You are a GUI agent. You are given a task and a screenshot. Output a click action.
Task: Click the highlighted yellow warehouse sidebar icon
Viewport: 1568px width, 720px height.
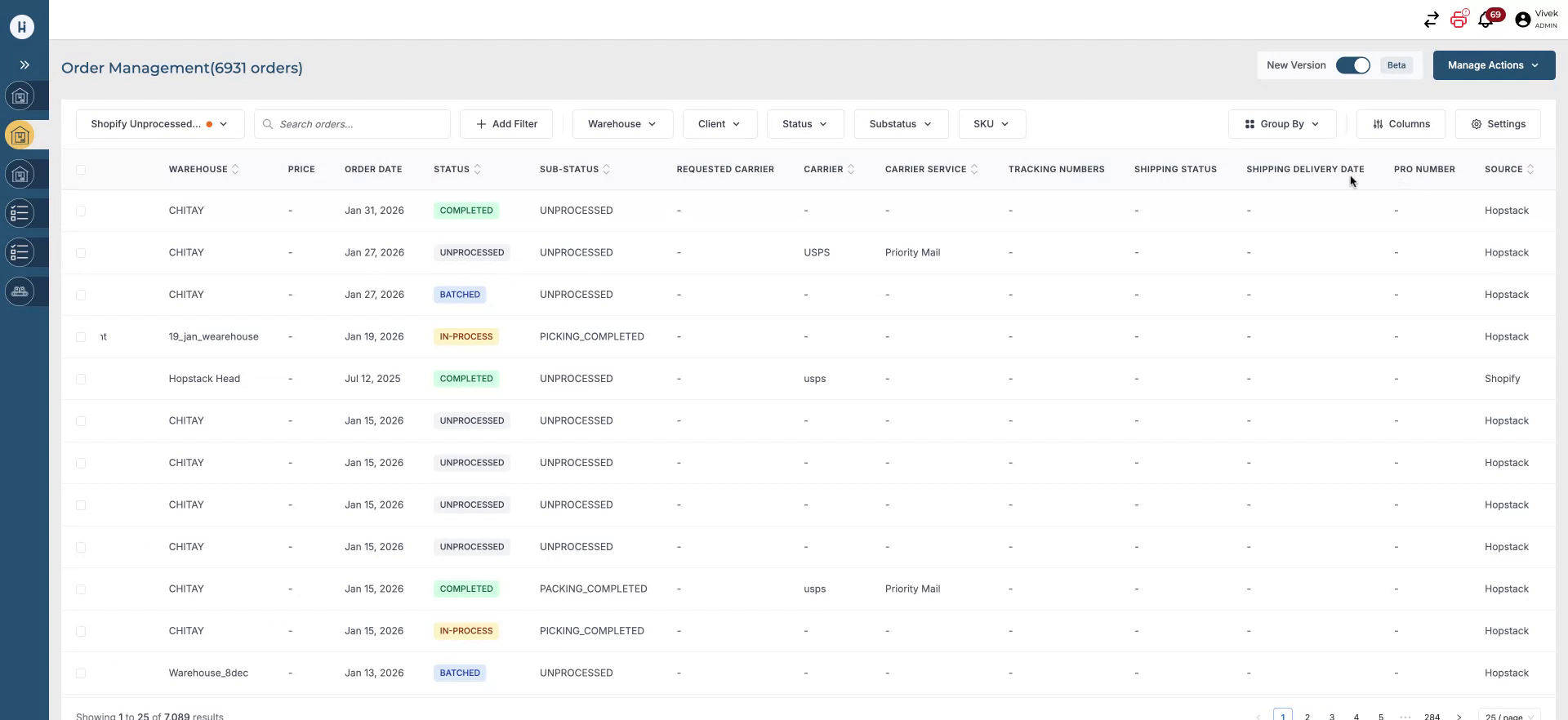(x=20, y=136)
